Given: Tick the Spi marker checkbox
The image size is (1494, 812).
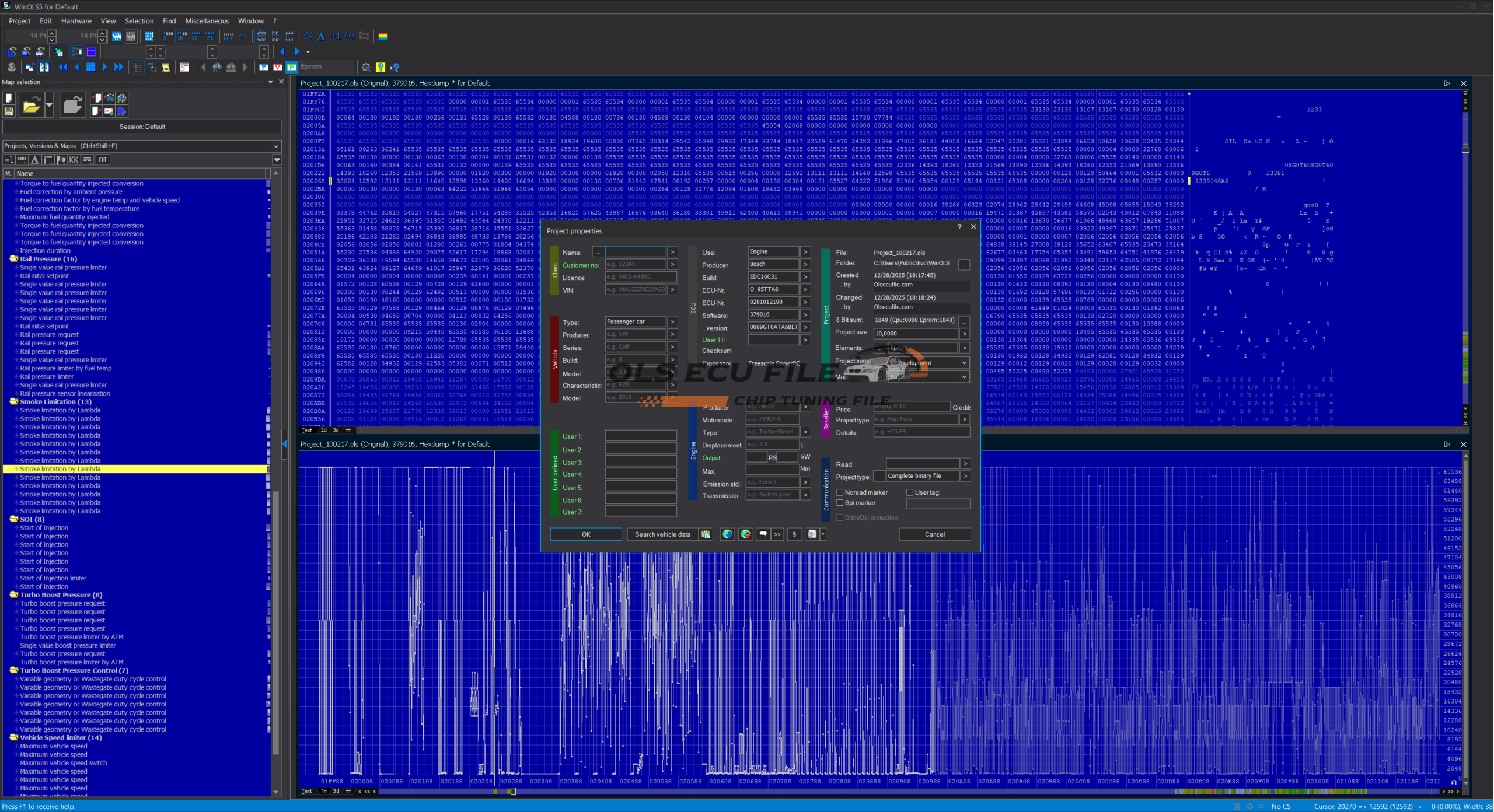Looking at the screenshot, I should pyautogui.click(x=840, y=503).
